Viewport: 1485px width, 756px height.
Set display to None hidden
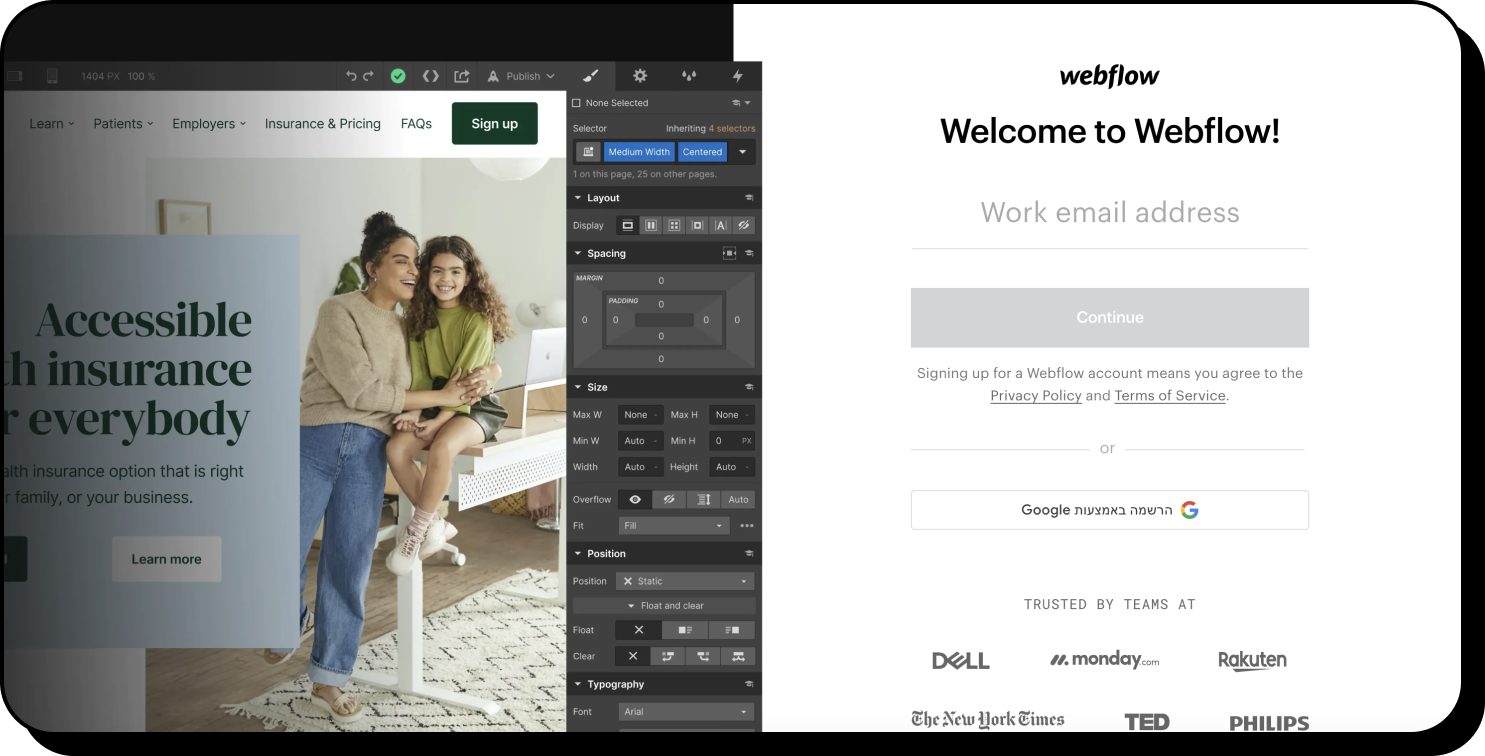pos(743,225)
